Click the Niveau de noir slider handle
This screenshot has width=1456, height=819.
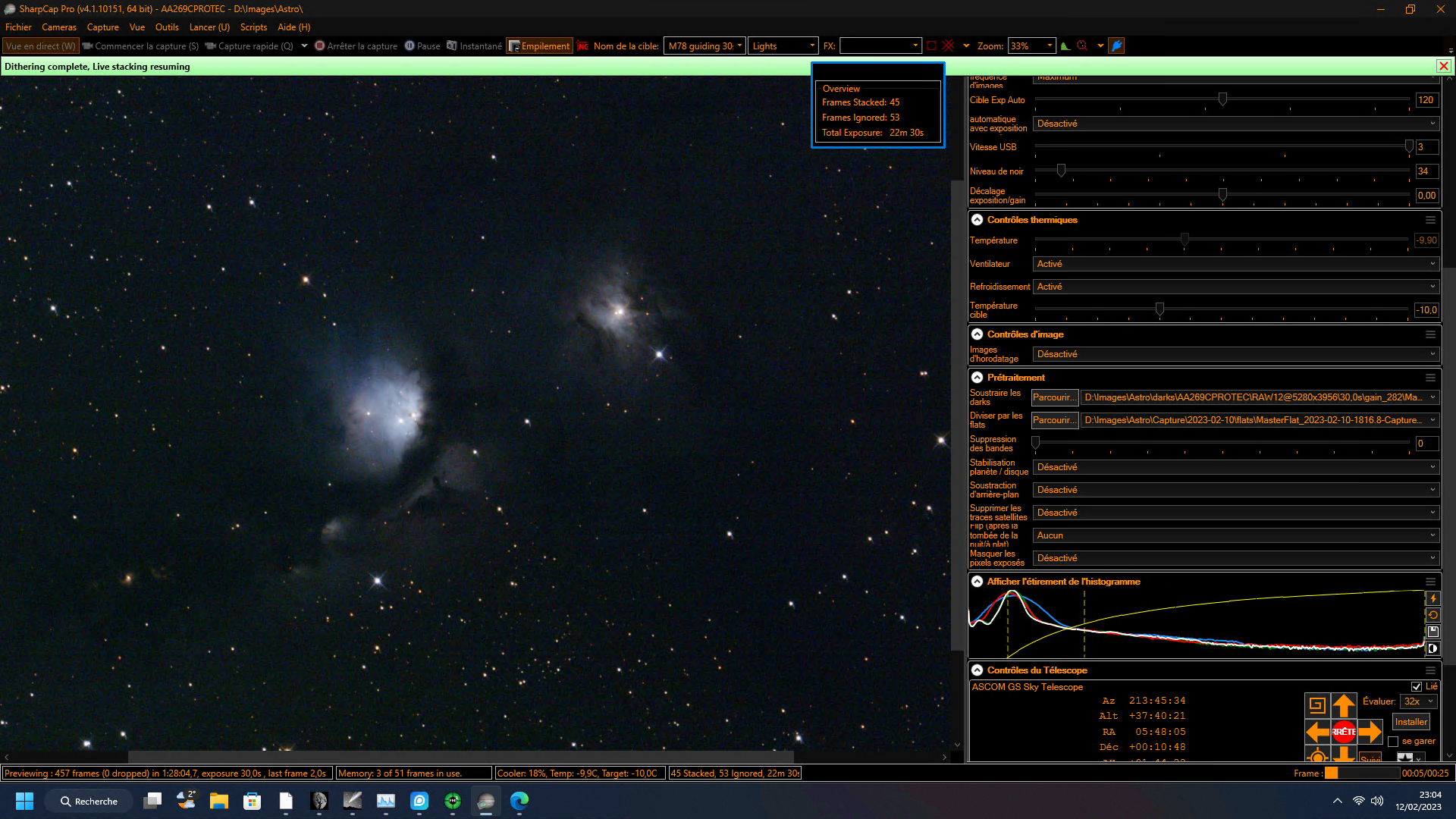point(1061,171)
